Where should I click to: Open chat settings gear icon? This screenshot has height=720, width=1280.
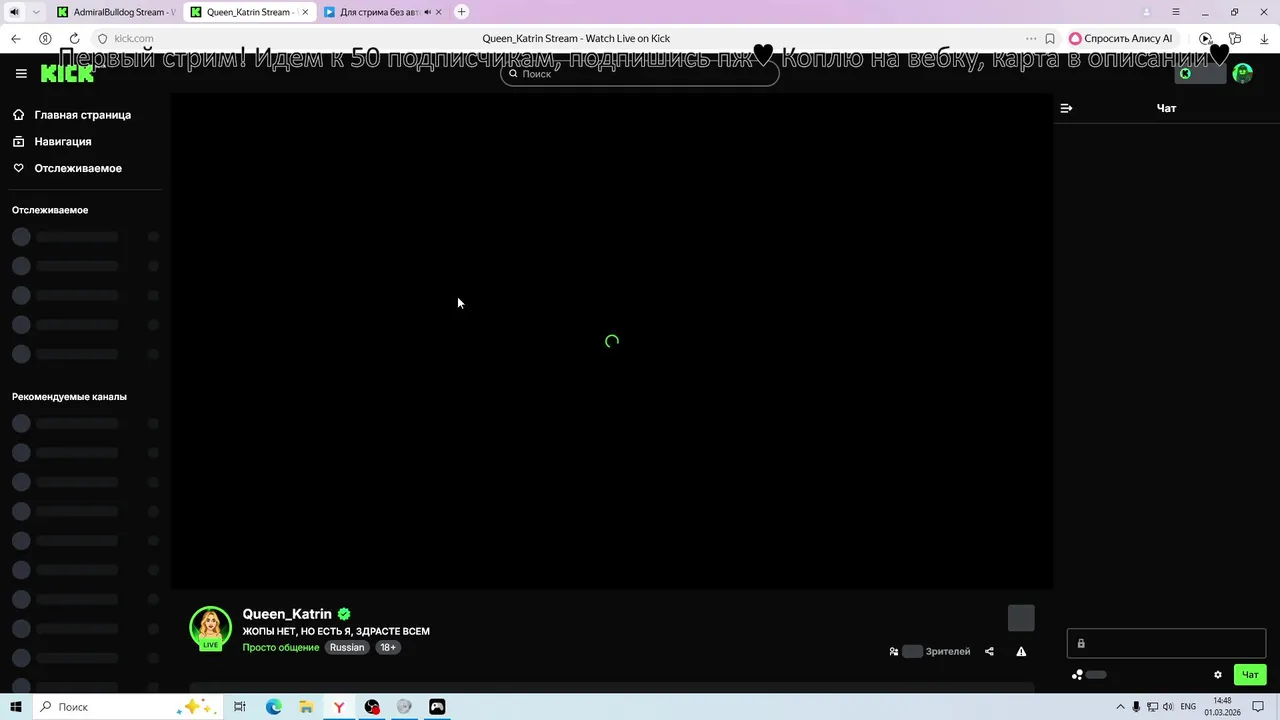1218,675
